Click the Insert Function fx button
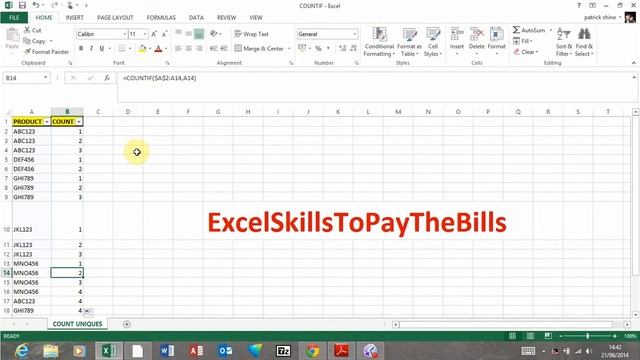This screenshot has width=640, height=360. 107,78
